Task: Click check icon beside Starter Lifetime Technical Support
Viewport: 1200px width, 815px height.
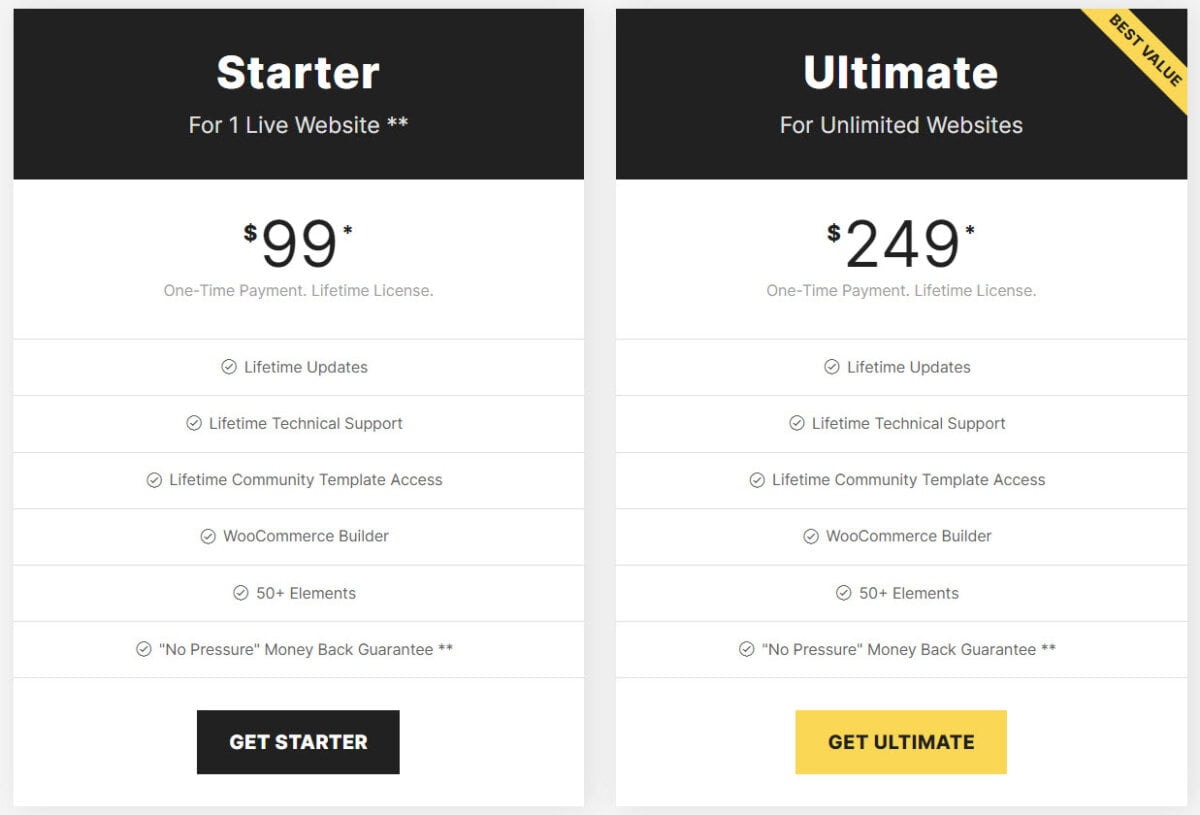Action: pyautogui.click(x=194, y=423)
